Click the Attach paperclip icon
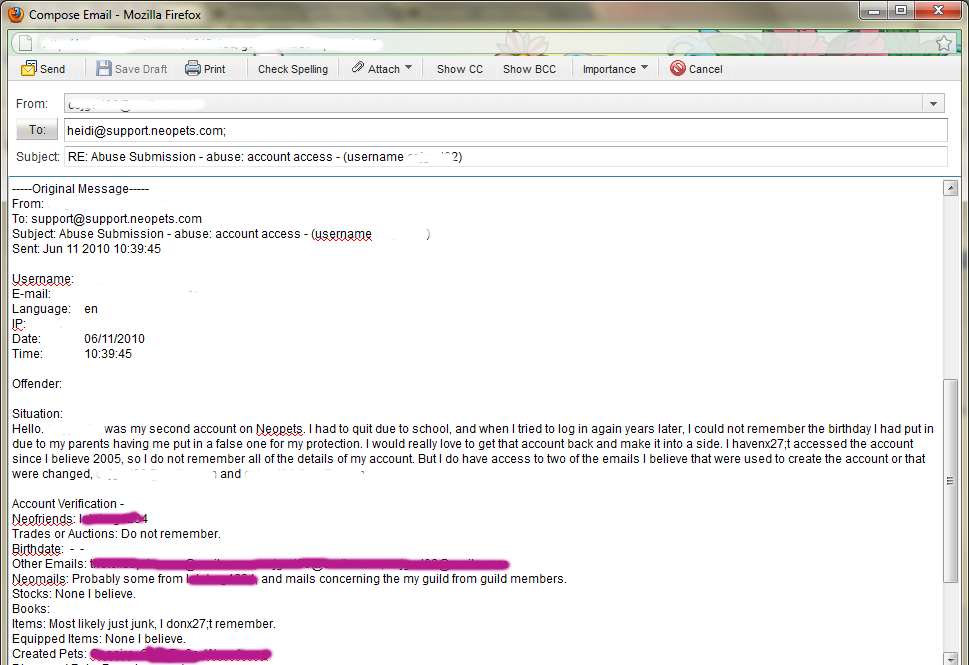This screenshot has height=665, width=969. pyautogui.click(x=358, y=67)
